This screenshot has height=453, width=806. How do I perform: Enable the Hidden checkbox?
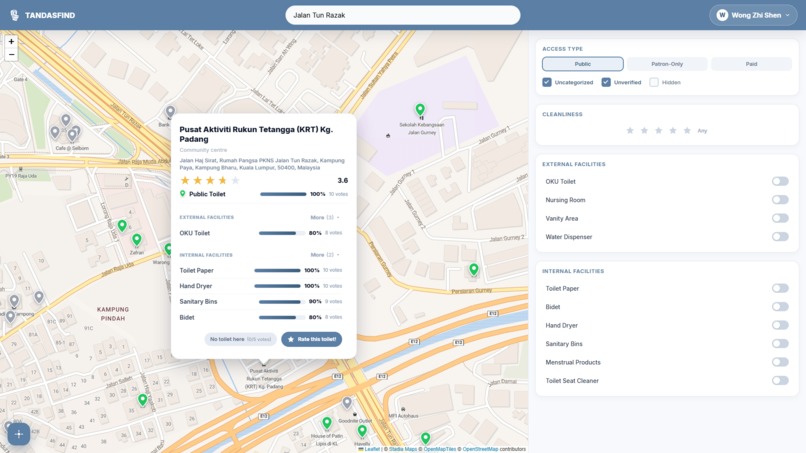(x=654, y=82)
